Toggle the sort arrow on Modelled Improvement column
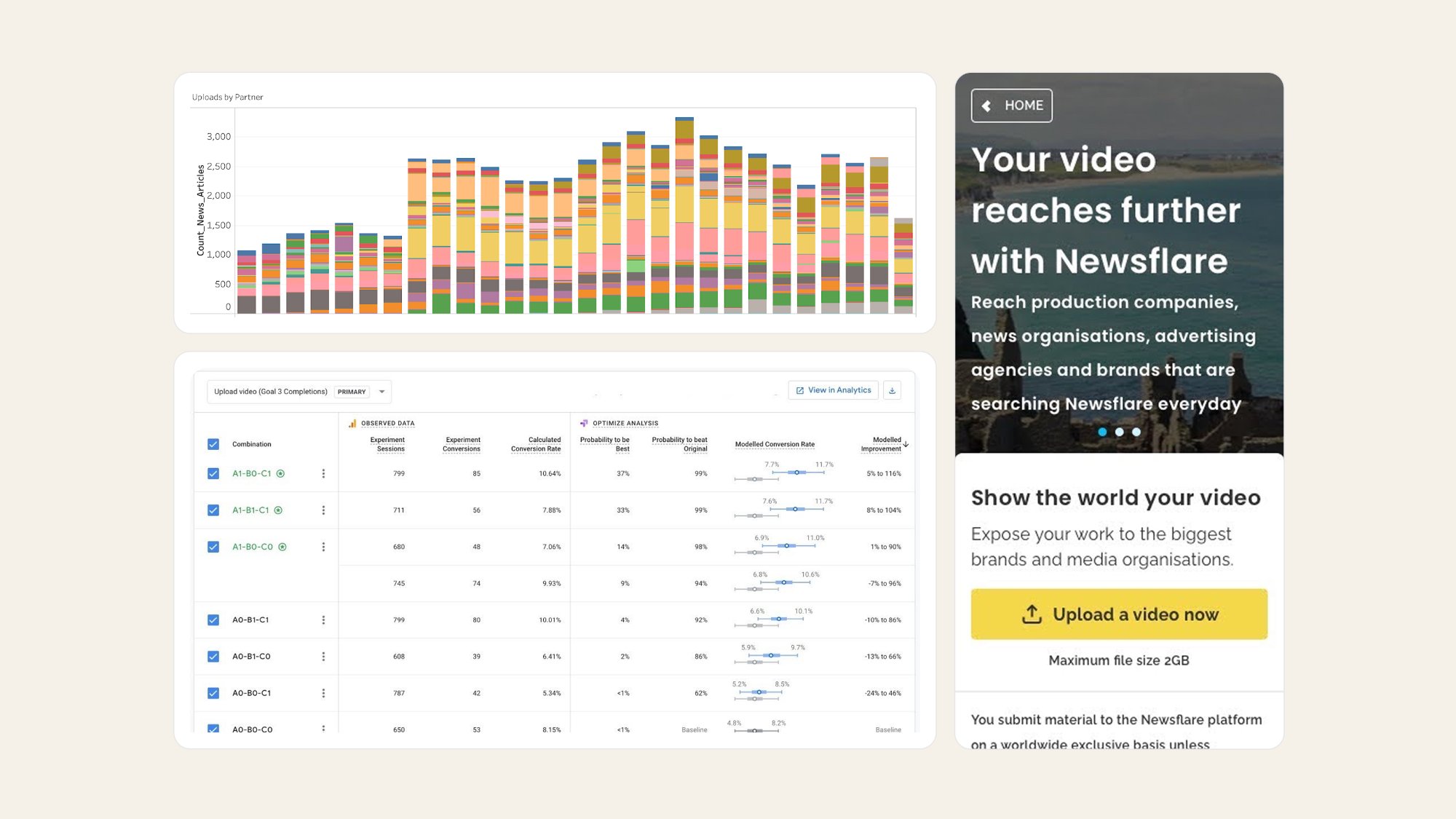The height and width of the screenshot is (819, 1456). (905, 444)
